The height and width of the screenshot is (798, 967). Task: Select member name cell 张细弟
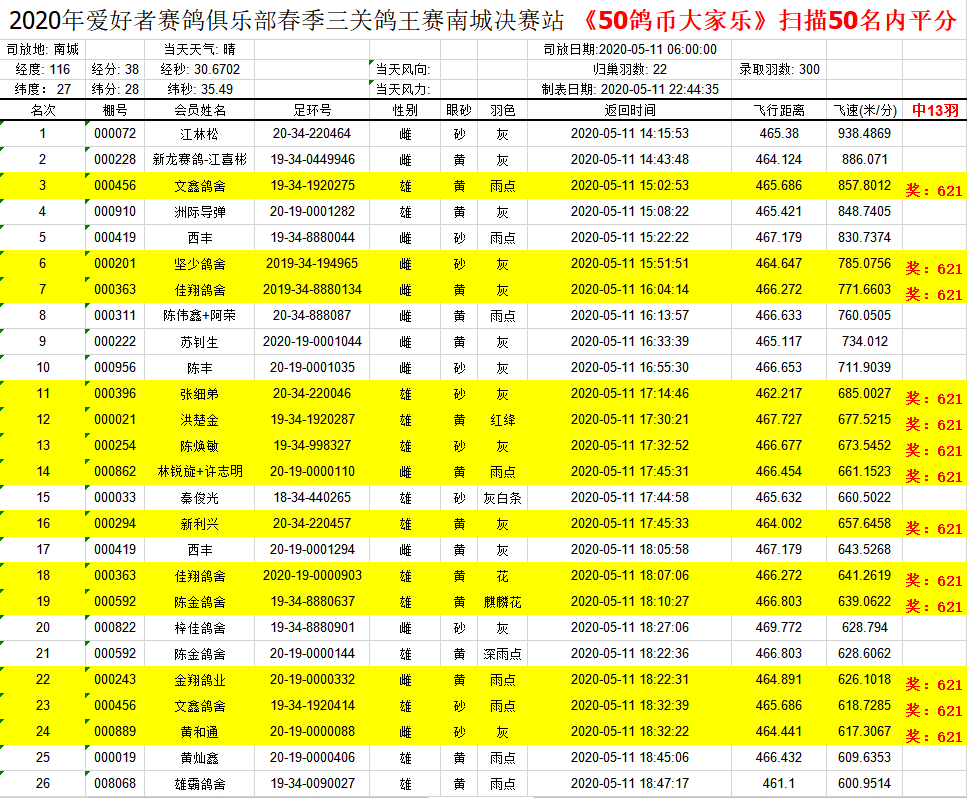point(200,393)
